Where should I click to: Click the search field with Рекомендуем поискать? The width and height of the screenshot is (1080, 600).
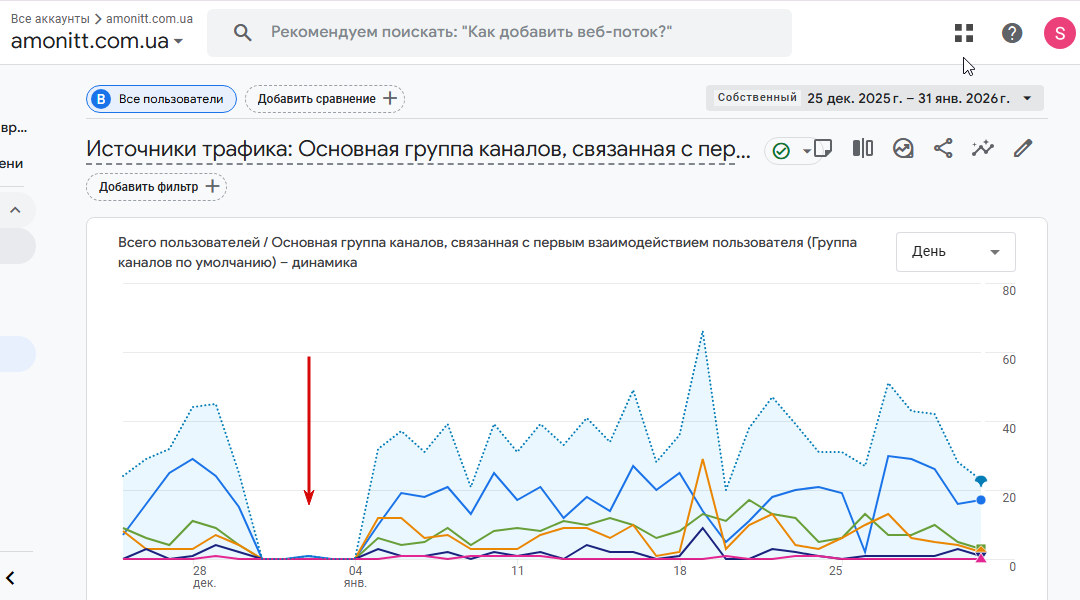(x=499, y=33)
